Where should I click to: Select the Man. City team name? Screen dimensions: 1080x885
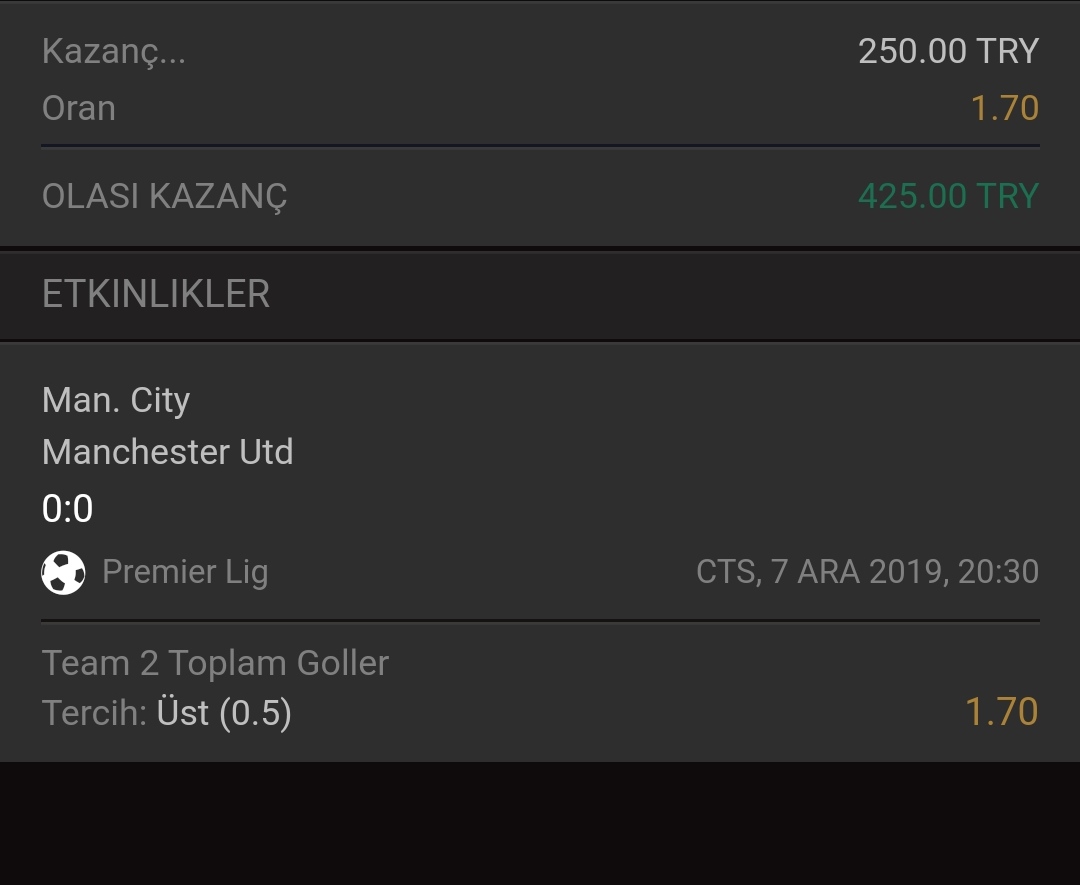[x=116, y=400]
